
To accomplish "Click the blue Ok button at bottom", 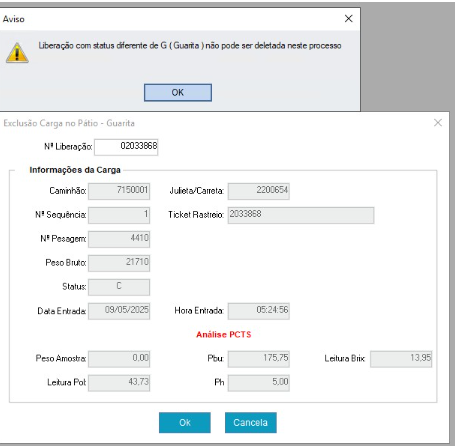I will pos(185,423).
